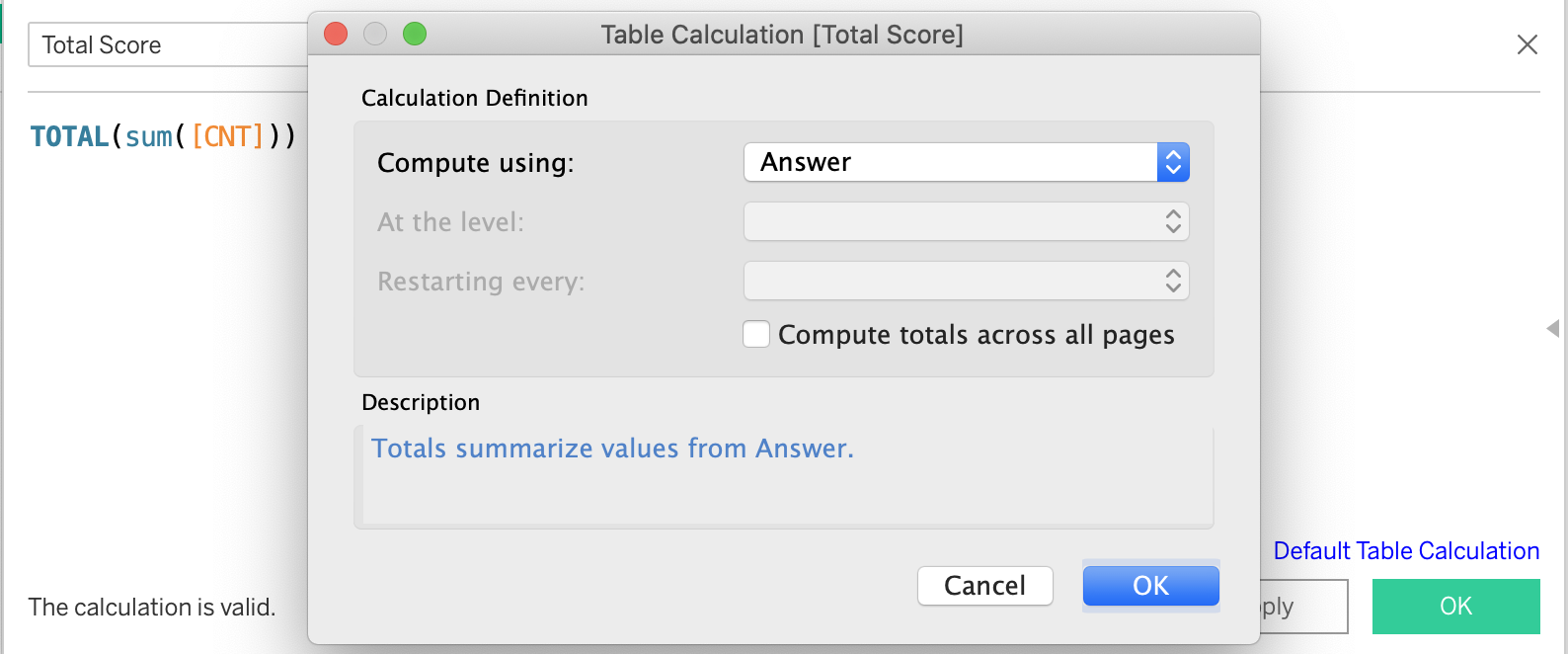This screenshot has width=1568, height=654.
Task: Click the TOTAL function in the formula
Action: (x=69, y=136)
